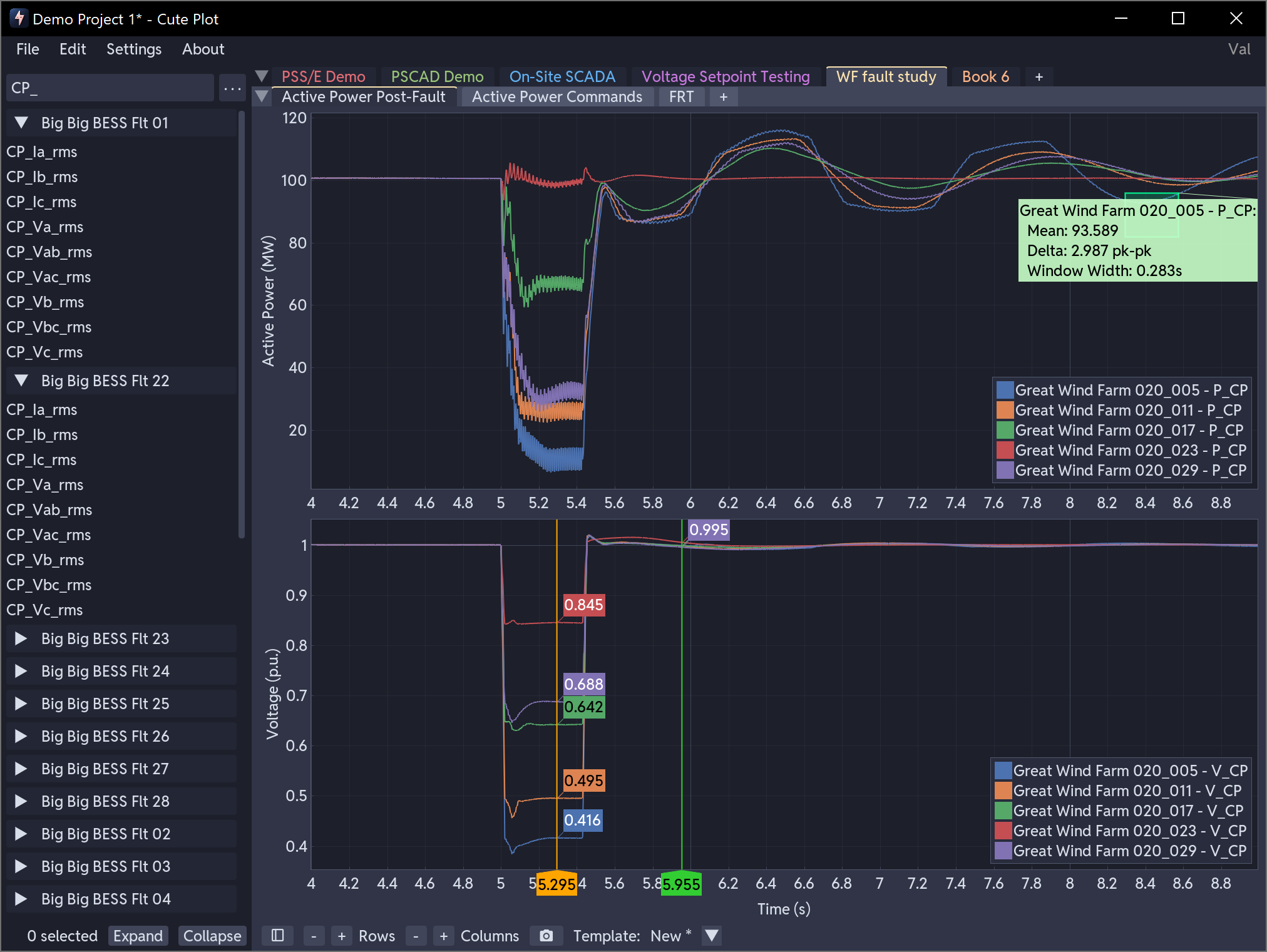
Task: Switch to Voltage Setpoint Testing tab
Action: coord(726,77)
